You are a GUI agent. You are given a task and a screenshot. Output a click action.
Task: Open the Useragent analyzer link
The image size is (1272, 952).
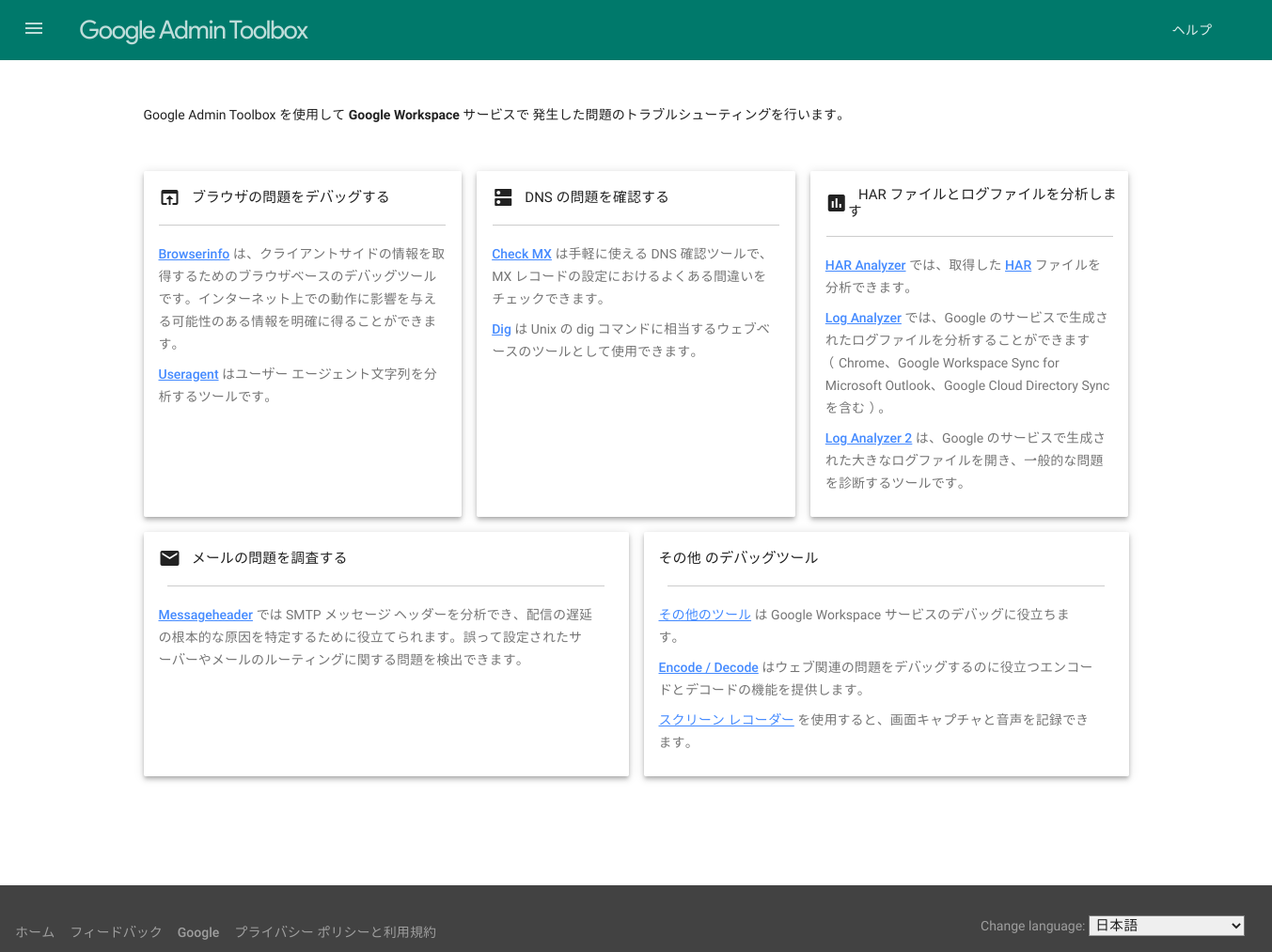188,373
